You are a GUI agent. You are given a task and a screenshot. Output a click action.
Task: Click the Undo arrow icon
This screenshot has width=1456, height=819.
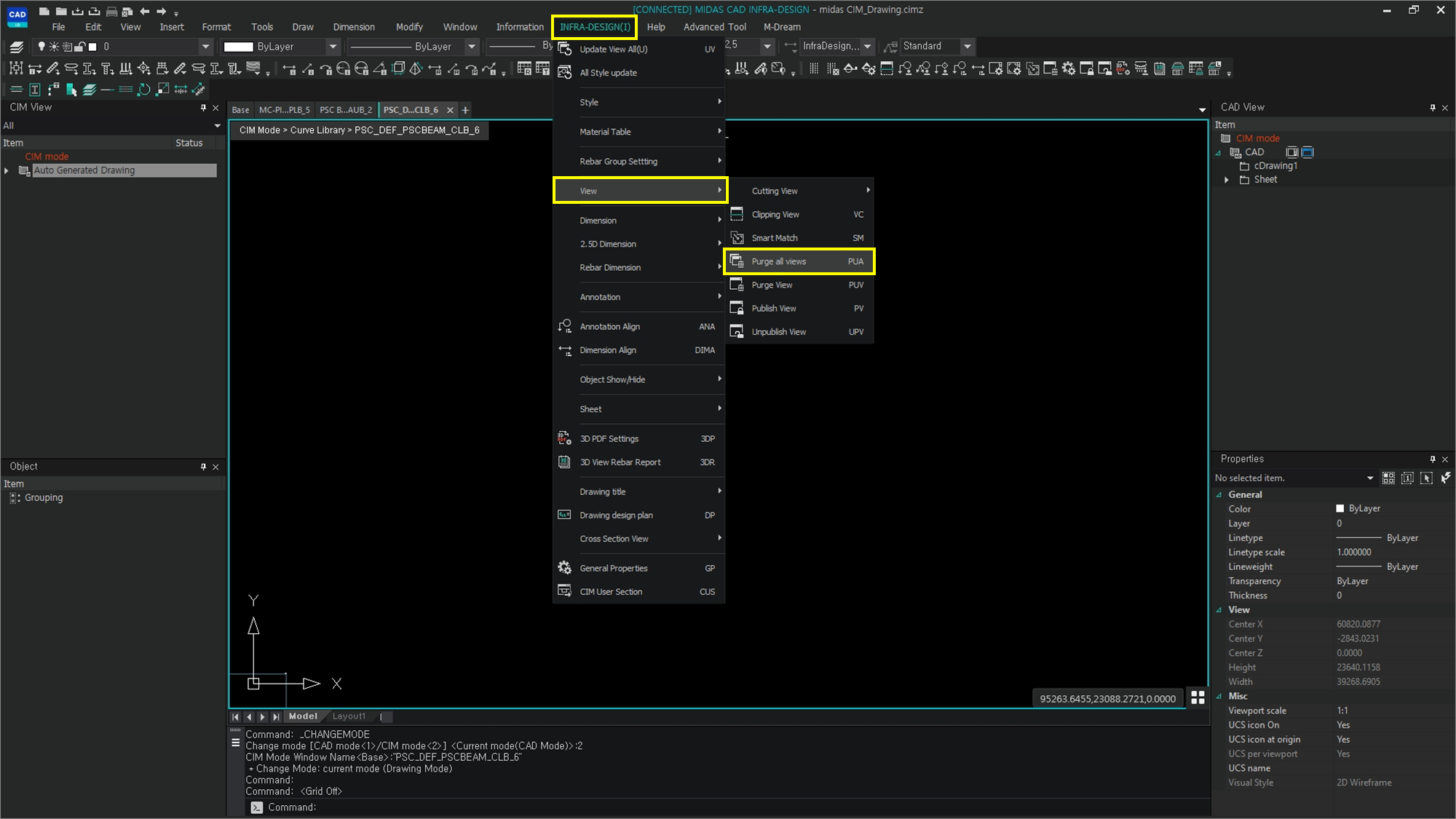click(x=144, y=11)
